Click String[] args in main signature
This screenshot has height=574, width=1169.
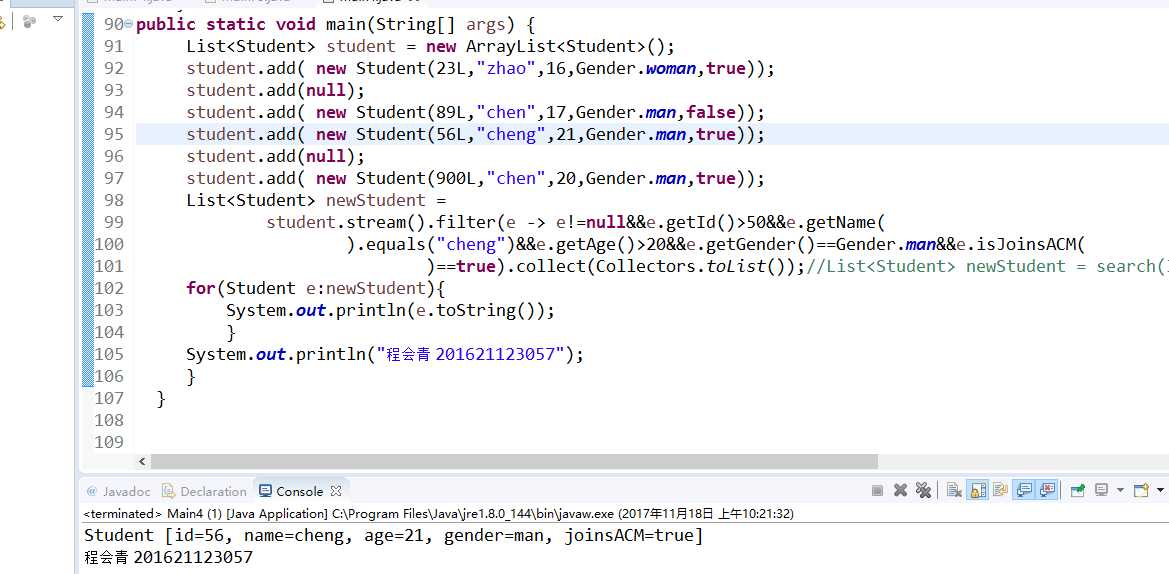441,25
